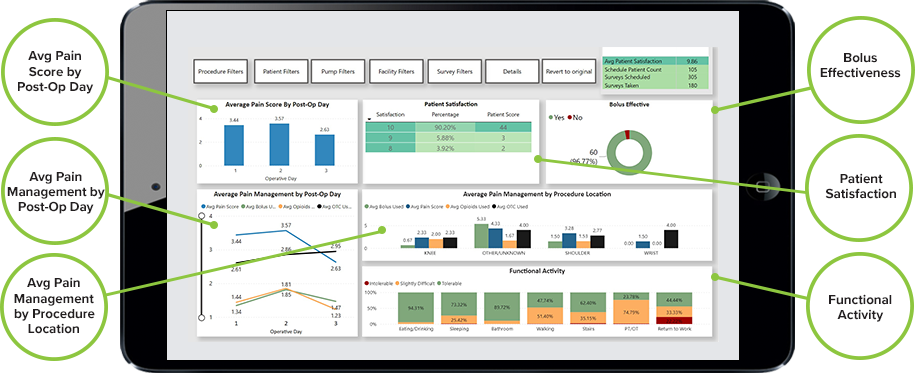Open the Pump Filters button
The width and height of the screenshot is (915, 373).
pos(338,71)
